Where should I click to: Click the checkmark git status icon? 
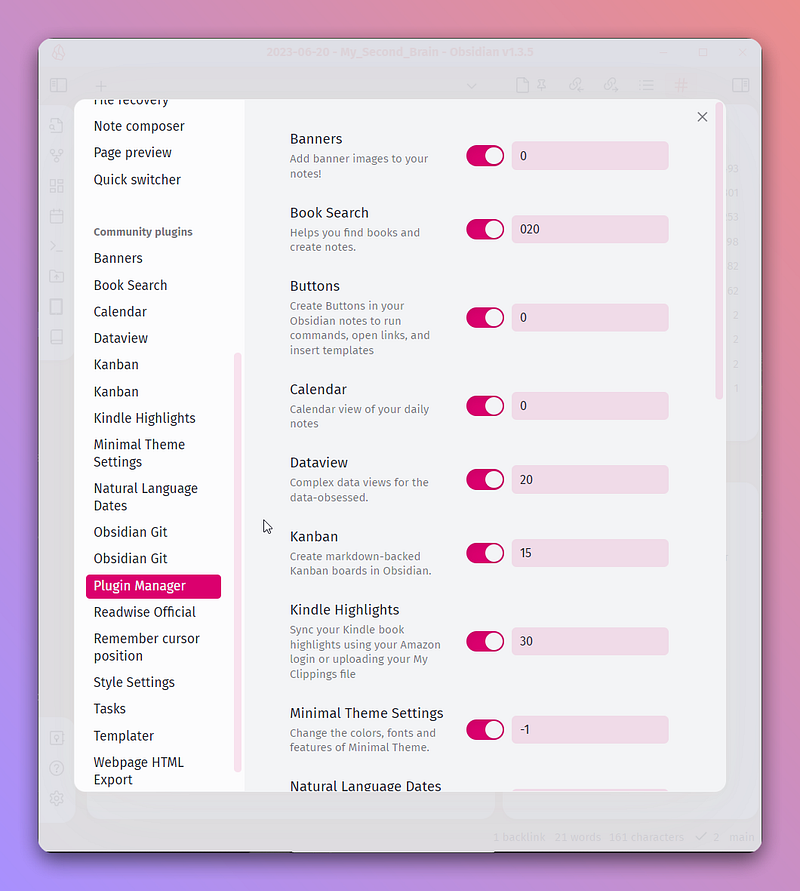701,836
